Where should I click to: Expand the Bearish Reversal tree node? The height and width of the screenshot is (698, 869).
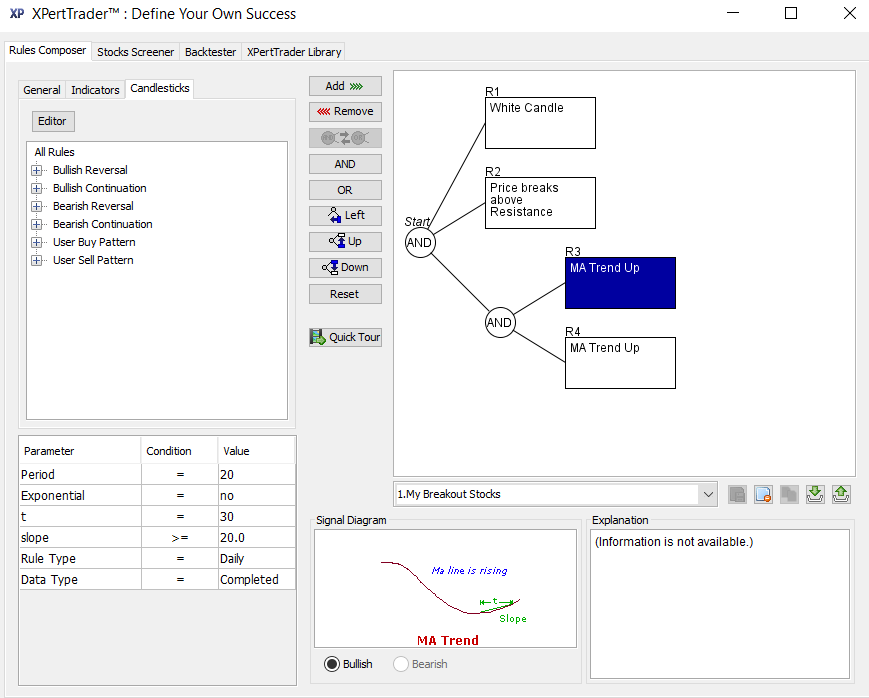pos(37,206)
